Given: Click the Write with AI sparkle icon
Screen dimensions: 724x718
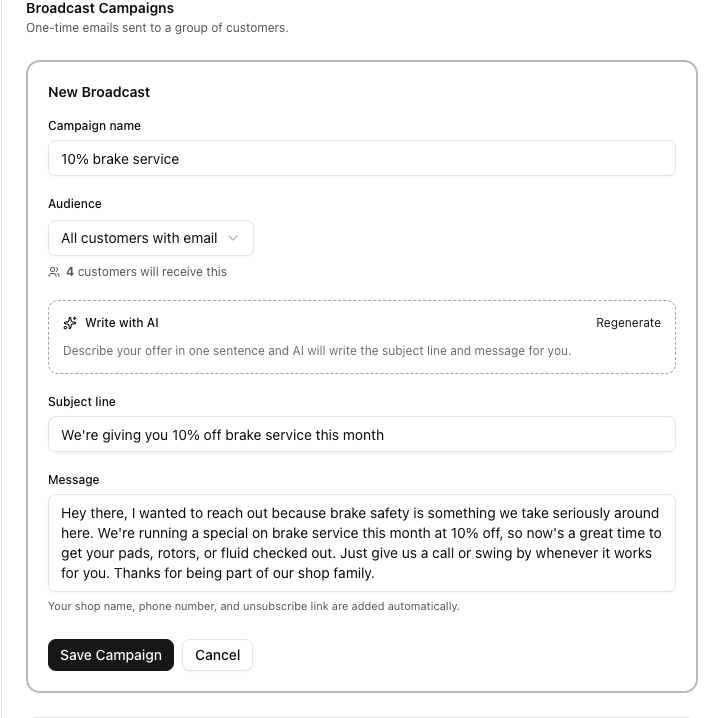Looking at the screenshot, I should coord(70,323).
